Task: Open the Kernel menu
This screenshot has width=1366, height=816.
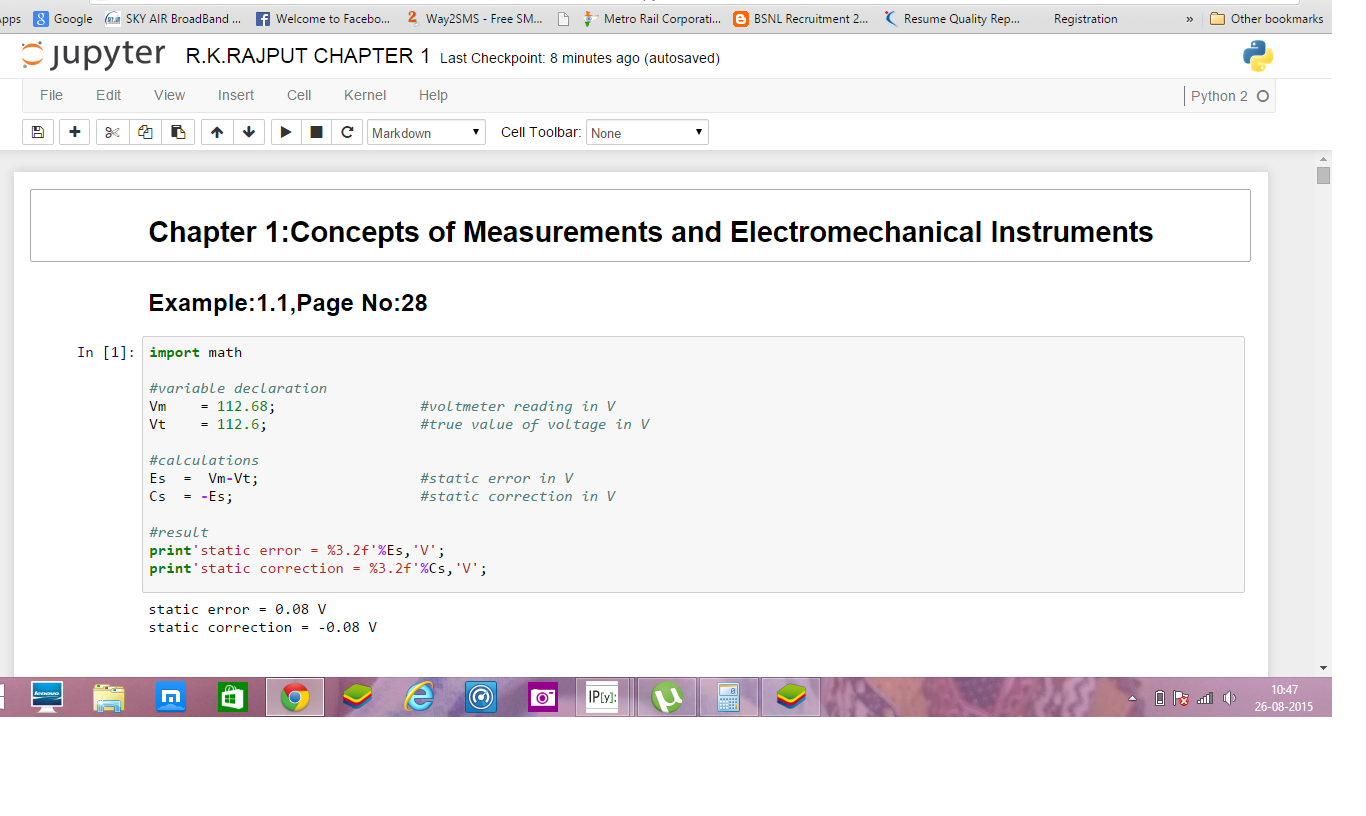Action: pos(364,95)
